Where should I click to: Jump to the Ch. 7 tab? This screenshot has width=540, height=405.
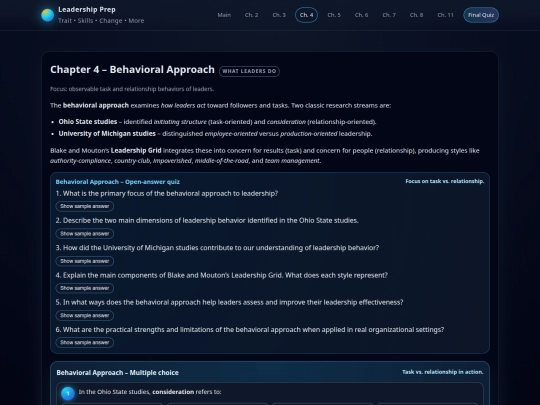[389, 15]
